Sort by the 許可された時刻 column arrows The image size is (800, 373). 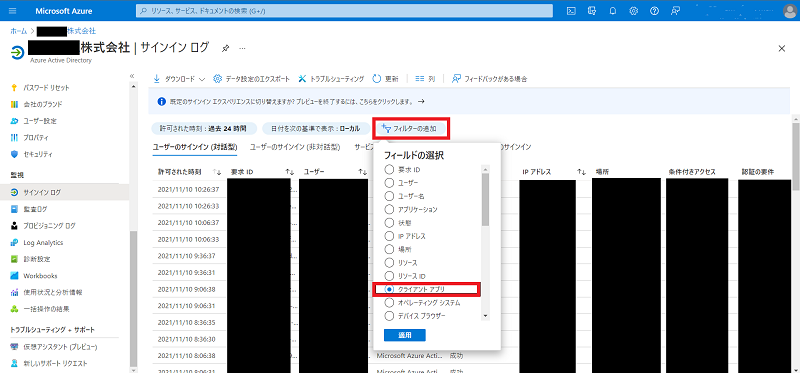[x=216, y=172]
